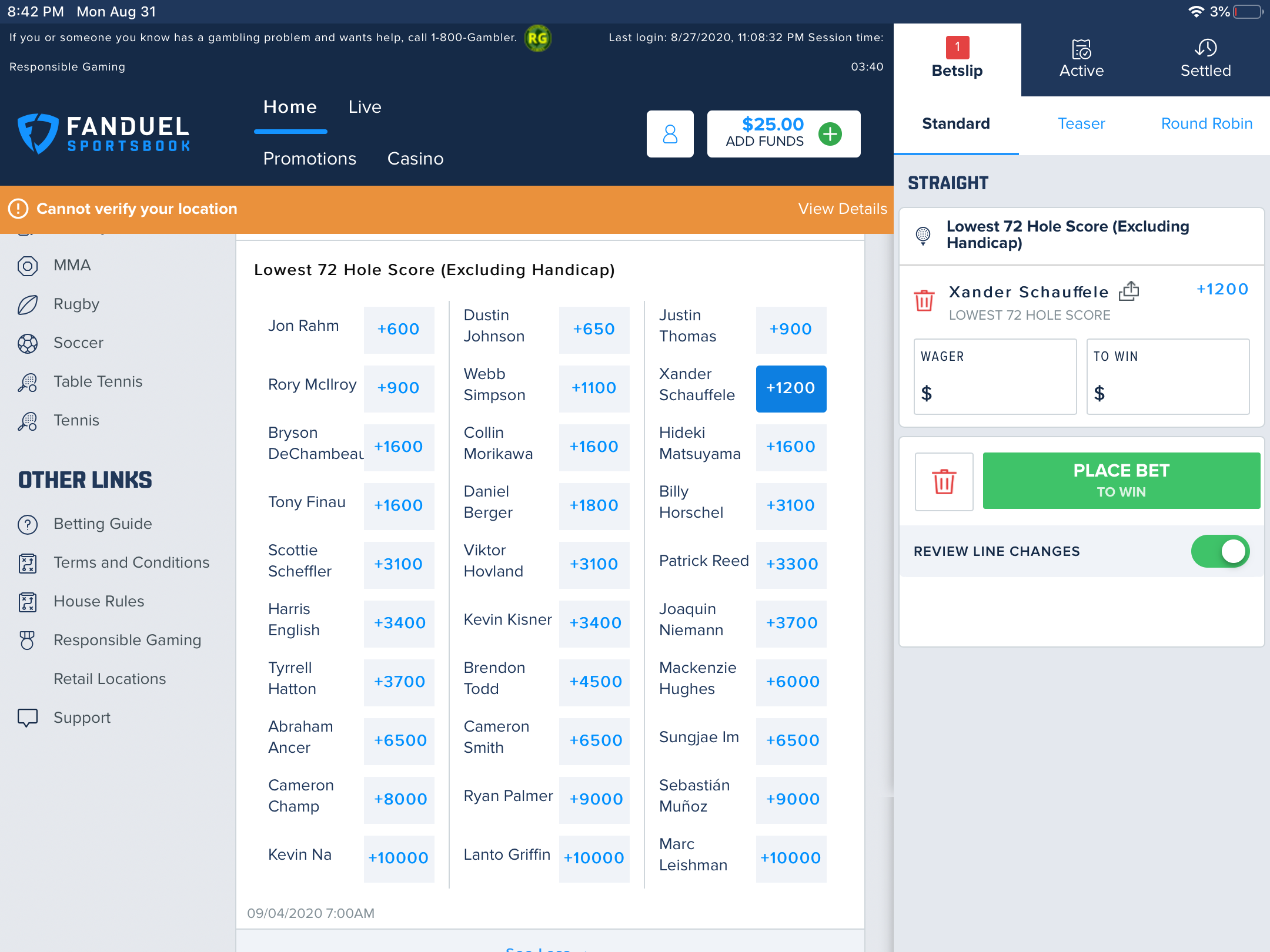Click the location warning exclamation icon
The height and width of the screenshot is (952, 1270).
click(x=18, y=209)
